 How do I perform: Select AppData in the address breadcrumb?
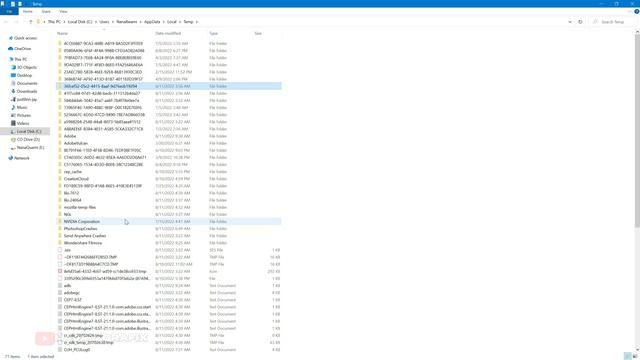pos(152,22)
